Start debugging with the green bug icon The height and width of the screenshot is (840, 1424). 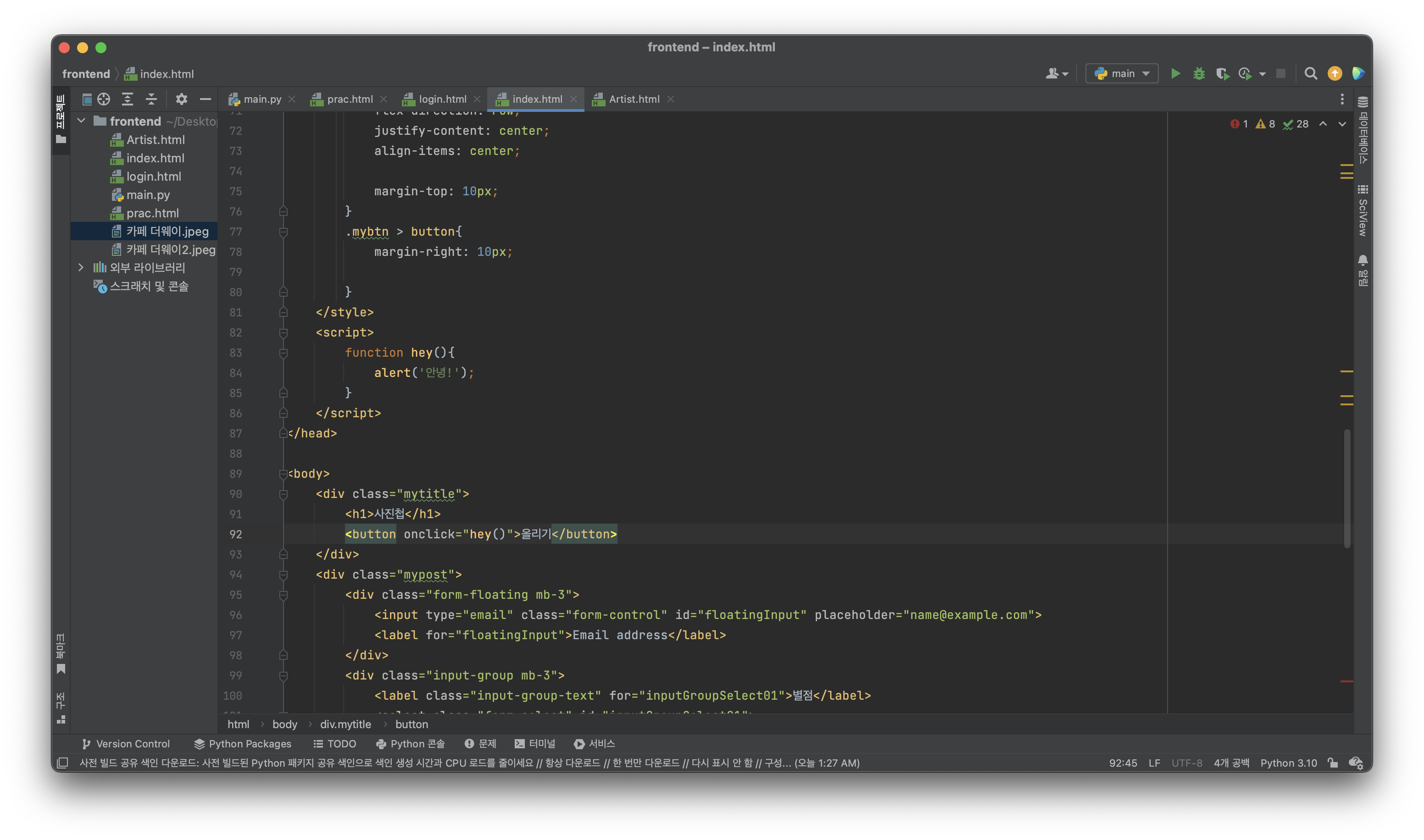click(1198, 73)
